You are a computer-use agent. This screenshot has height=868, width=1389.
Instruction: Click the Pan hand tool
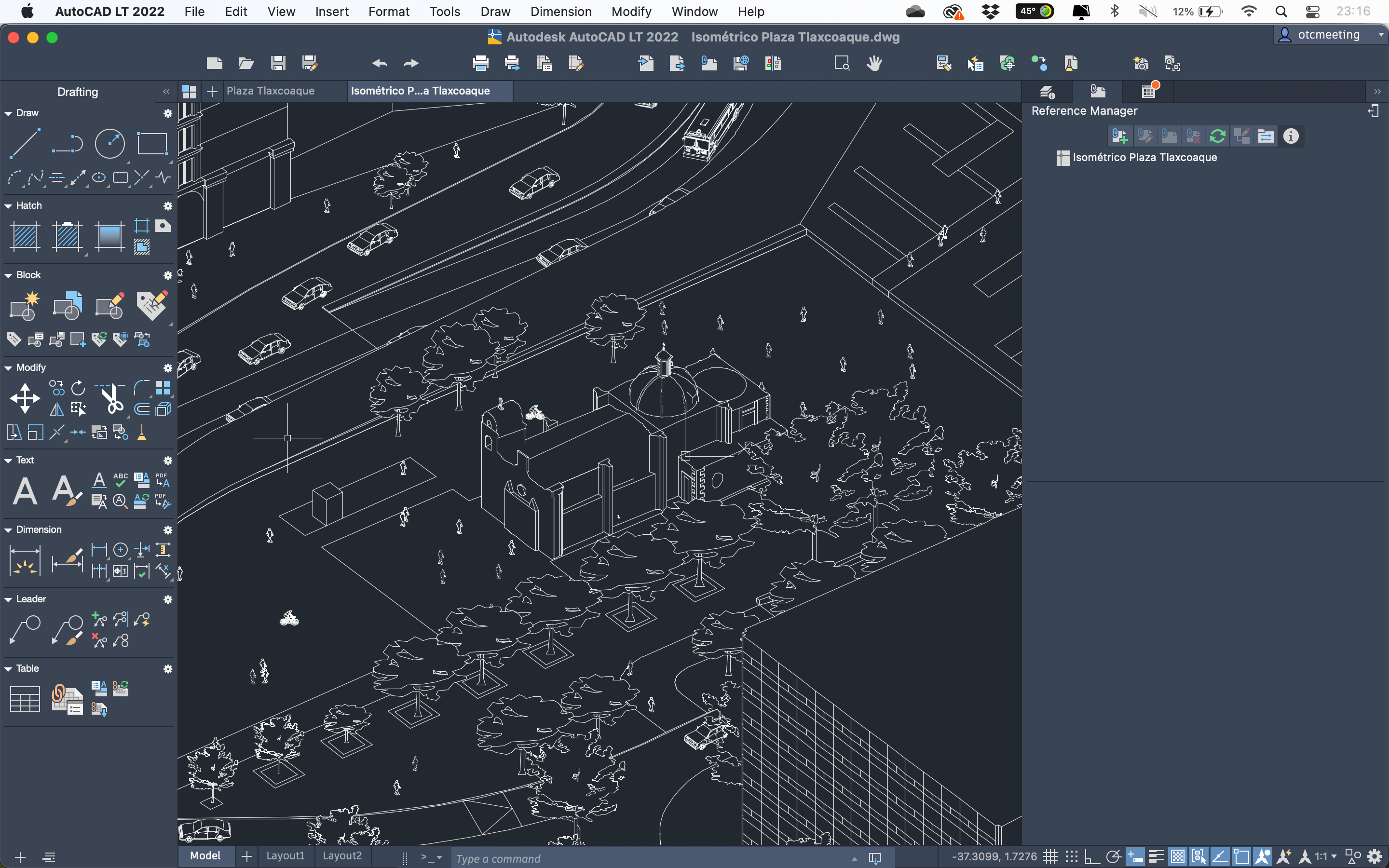click(x=873, y=63)
